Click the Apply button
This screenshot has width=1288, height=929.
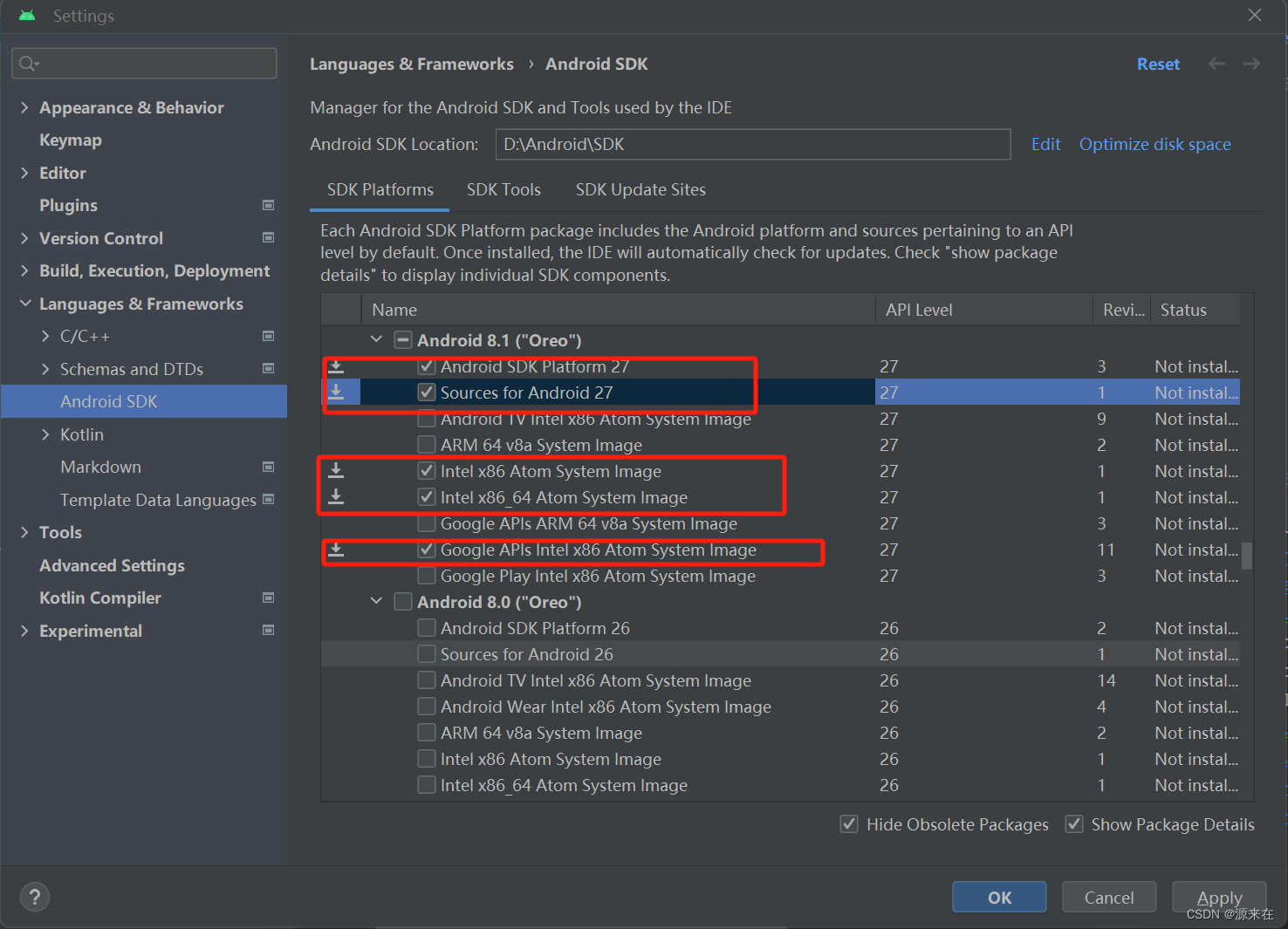pyautogui.click(x=1219, y=897)
